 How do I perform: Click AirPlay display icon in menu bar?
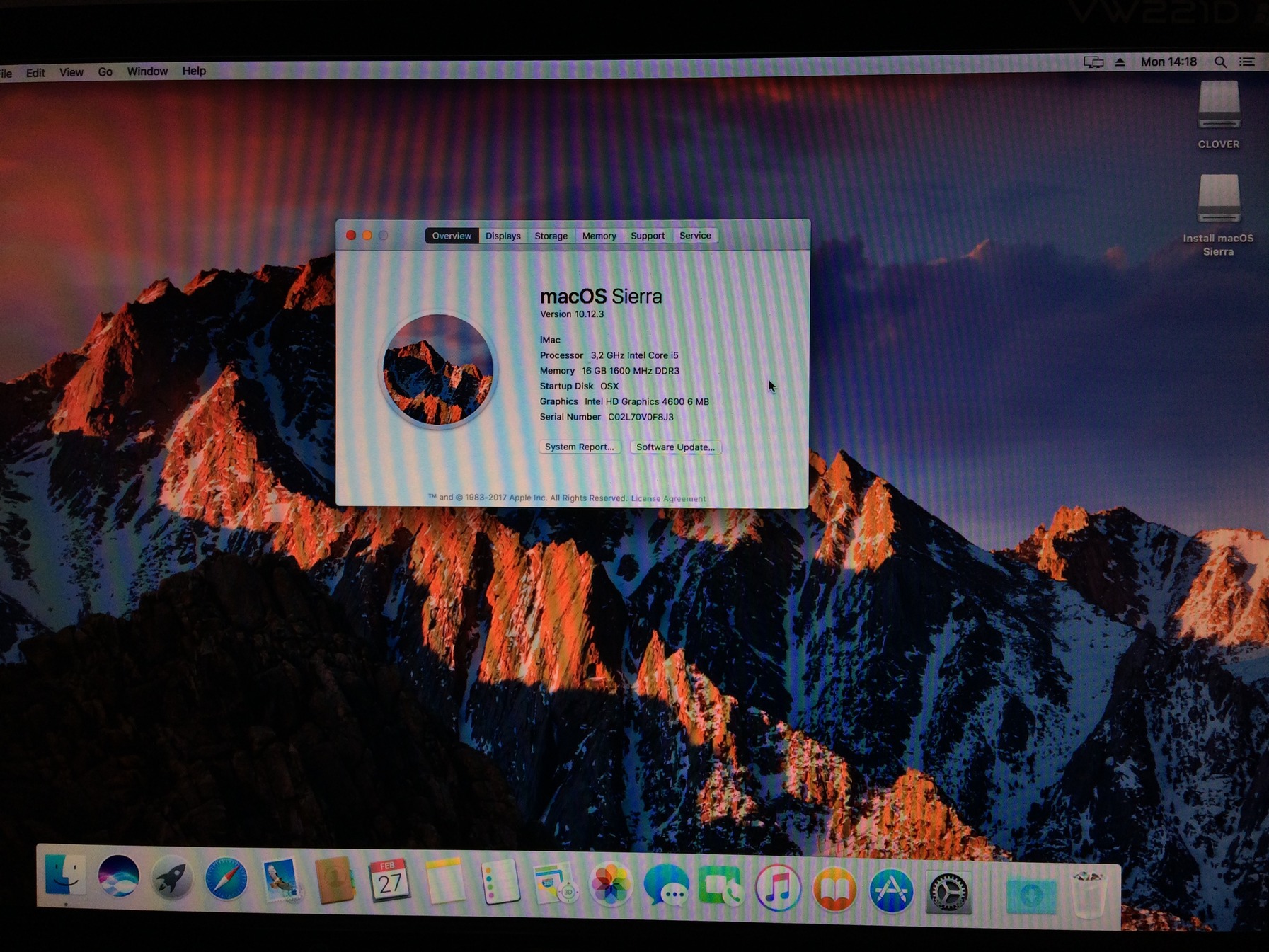(x=1093, y=62)
